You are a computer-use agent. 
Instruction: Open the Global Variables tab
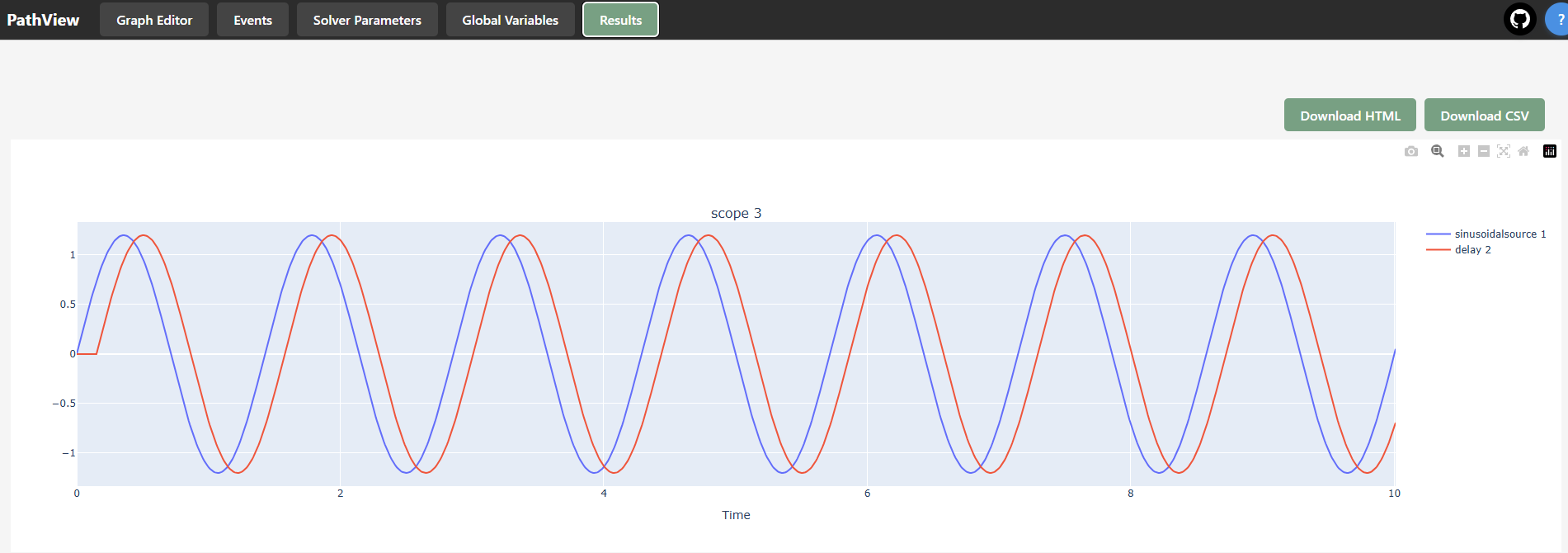tap(510, 20)
